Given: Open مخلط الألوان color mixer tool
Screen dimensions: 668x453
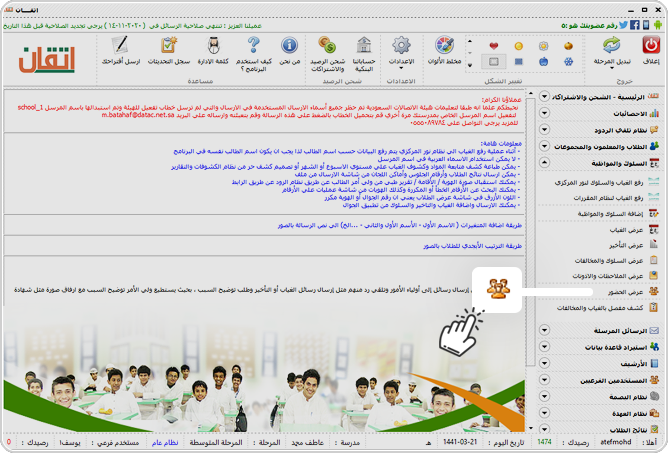Looking at the screenshot, I should pyautogui.click(x=444, y=45).
